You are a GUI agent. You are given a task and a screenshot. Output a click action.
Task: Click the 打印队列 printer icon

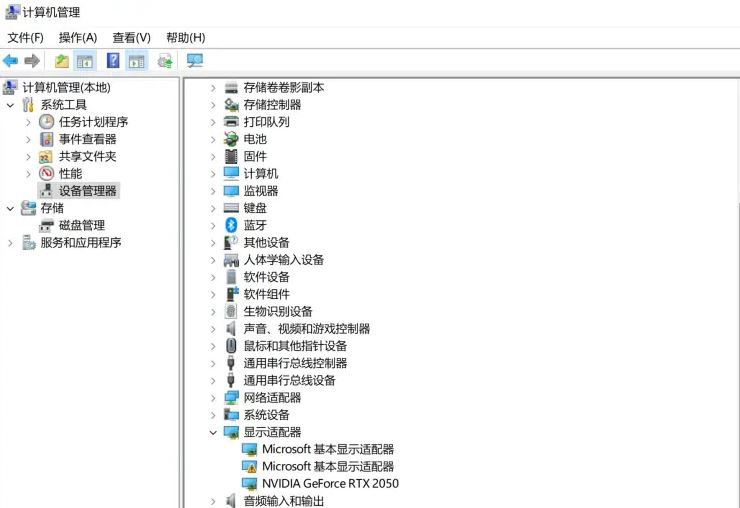(231, 122)
